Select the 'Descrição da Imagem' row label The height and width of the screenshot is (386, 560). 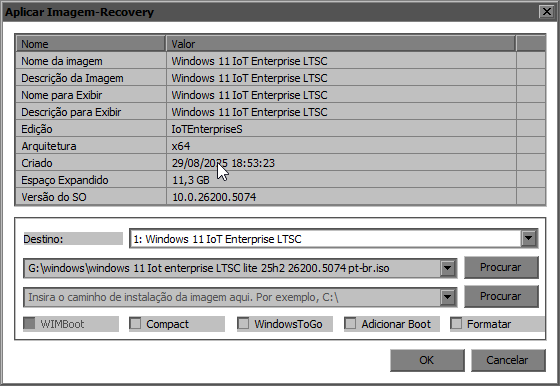coord(72,78)
